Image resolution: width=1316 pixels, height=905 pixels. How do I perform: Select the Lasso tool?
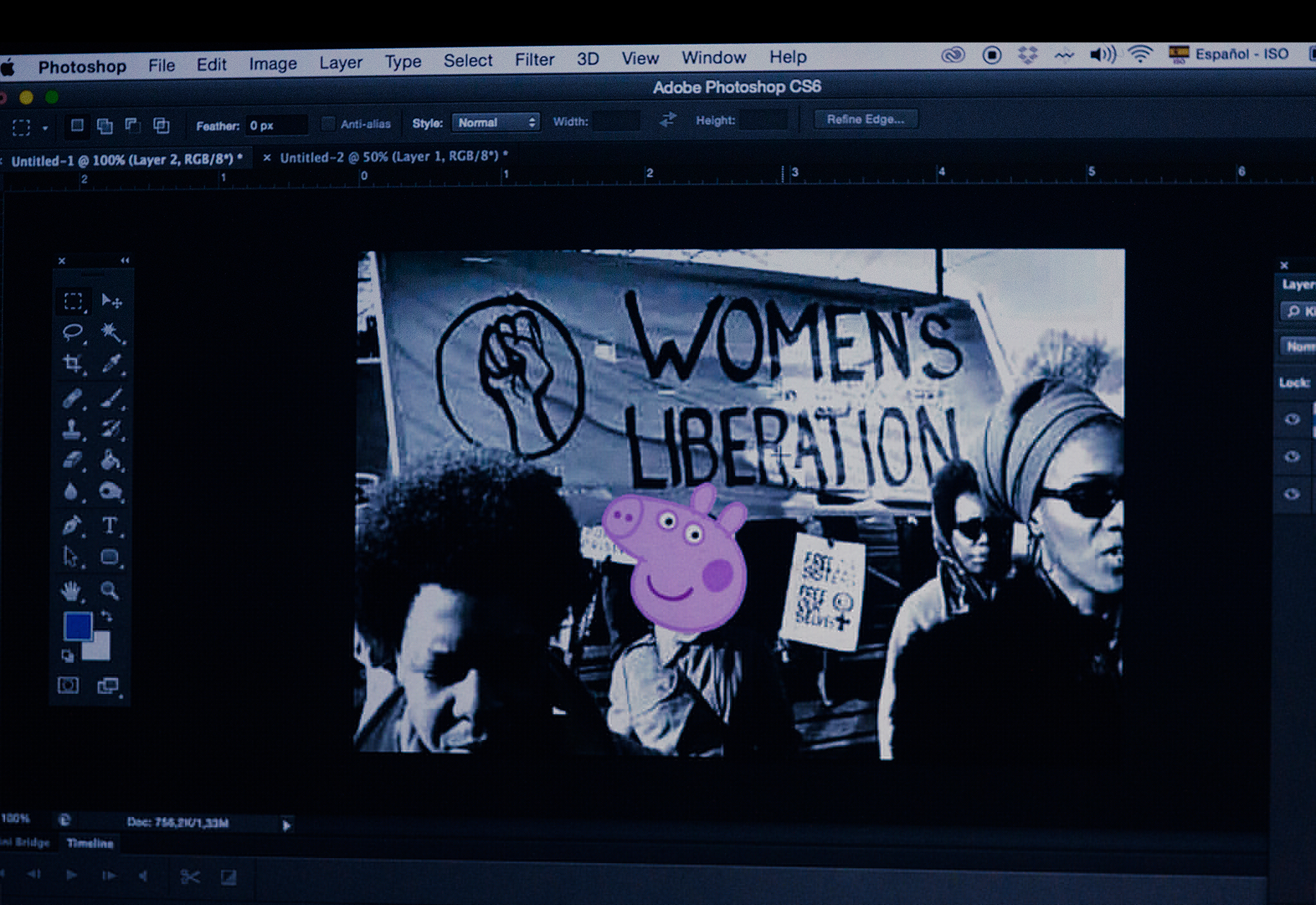coord(73,332)
